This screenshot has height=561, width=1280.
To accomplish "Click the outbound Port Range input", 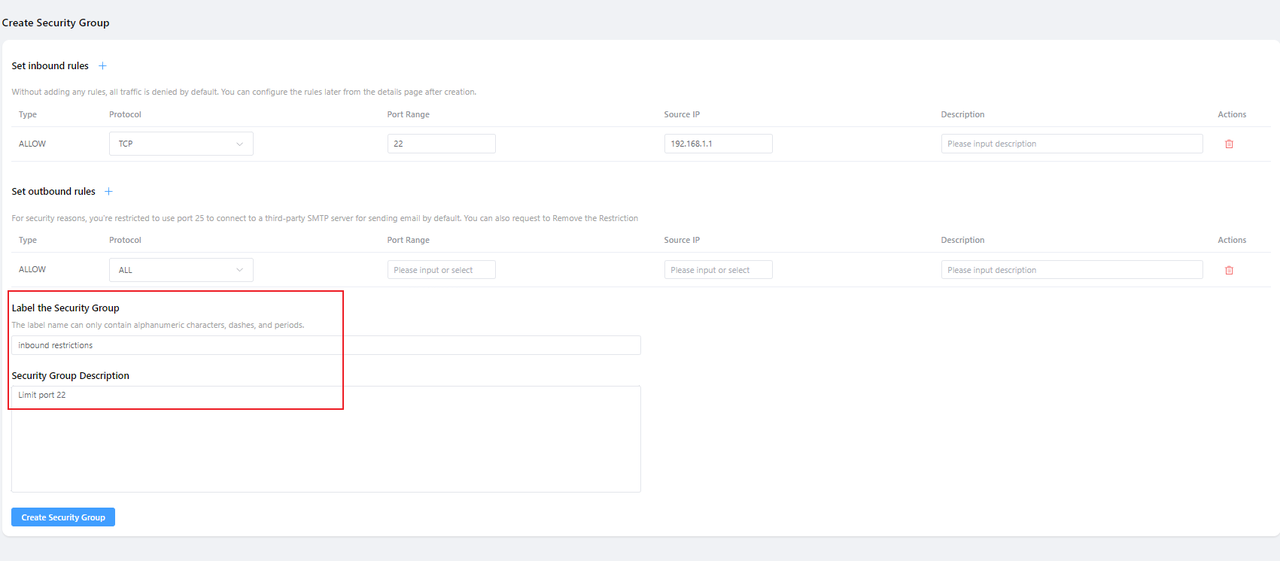I will coord(441,270).
